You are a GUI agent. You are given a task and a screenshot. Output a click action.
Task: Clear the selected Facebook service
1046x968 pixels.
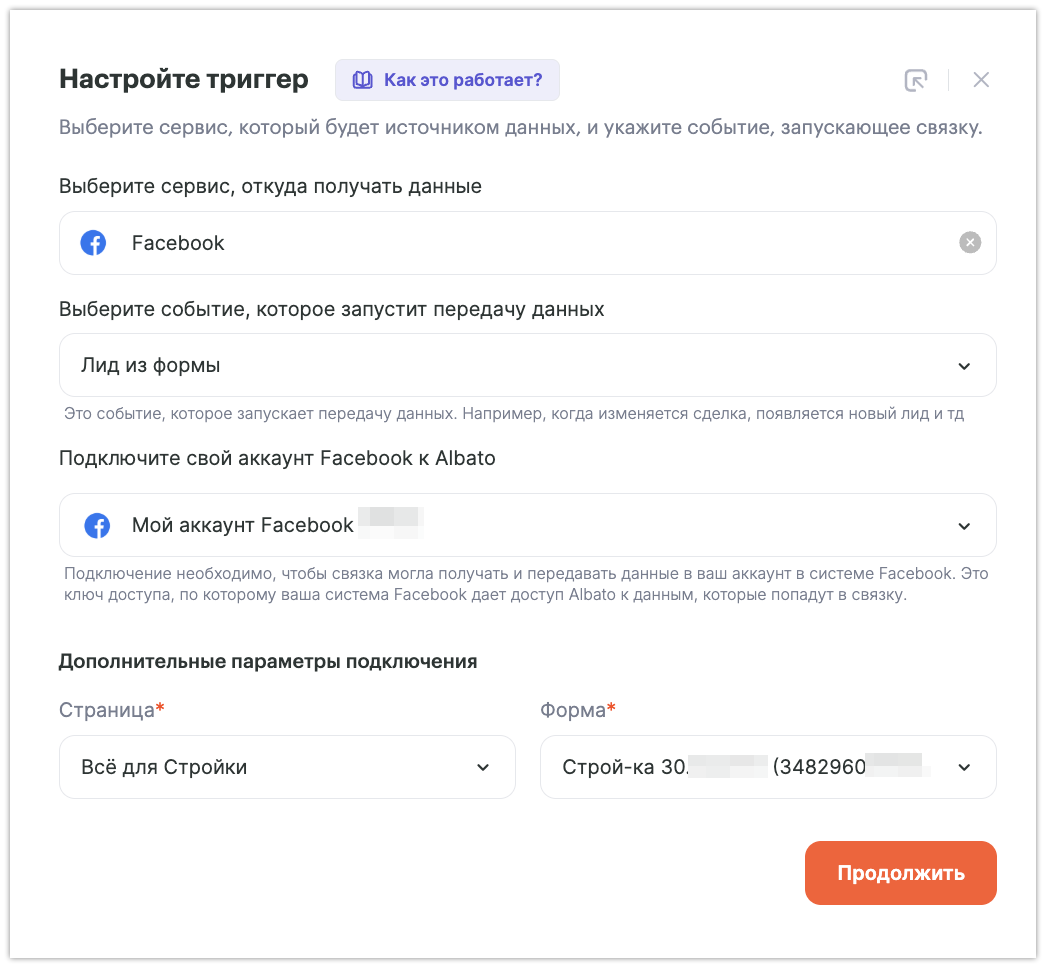click(x=970, y=243)
